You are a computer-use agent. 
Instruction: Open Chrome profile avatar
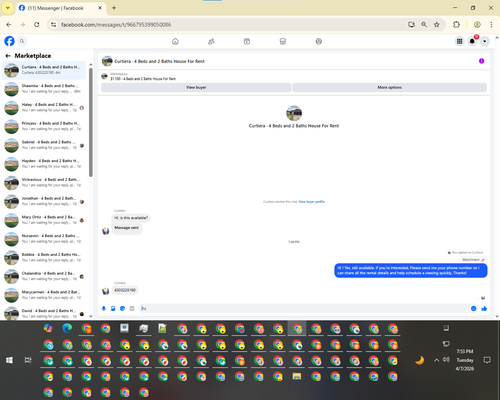477,25
